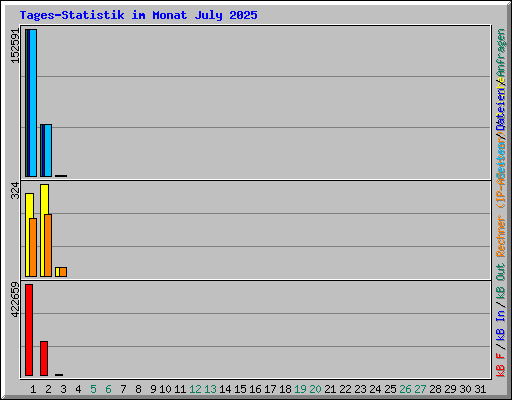Click day label 15 on x-axis
The height and width of the screenshot is (400, 512).
tap(240, 389)
